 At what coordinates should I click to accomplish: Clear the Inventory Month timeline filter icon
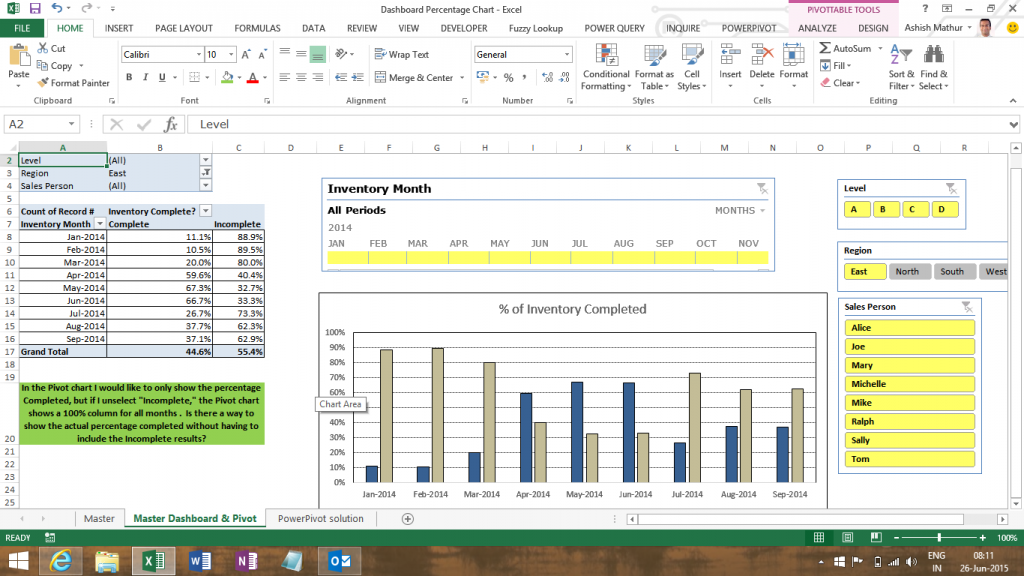pos(762,189)
